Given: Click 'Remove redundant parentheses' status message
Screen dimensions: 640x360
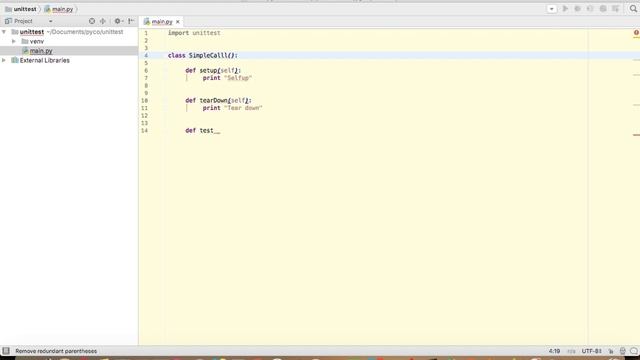Looking at the screenshot, I should (56, 351).
